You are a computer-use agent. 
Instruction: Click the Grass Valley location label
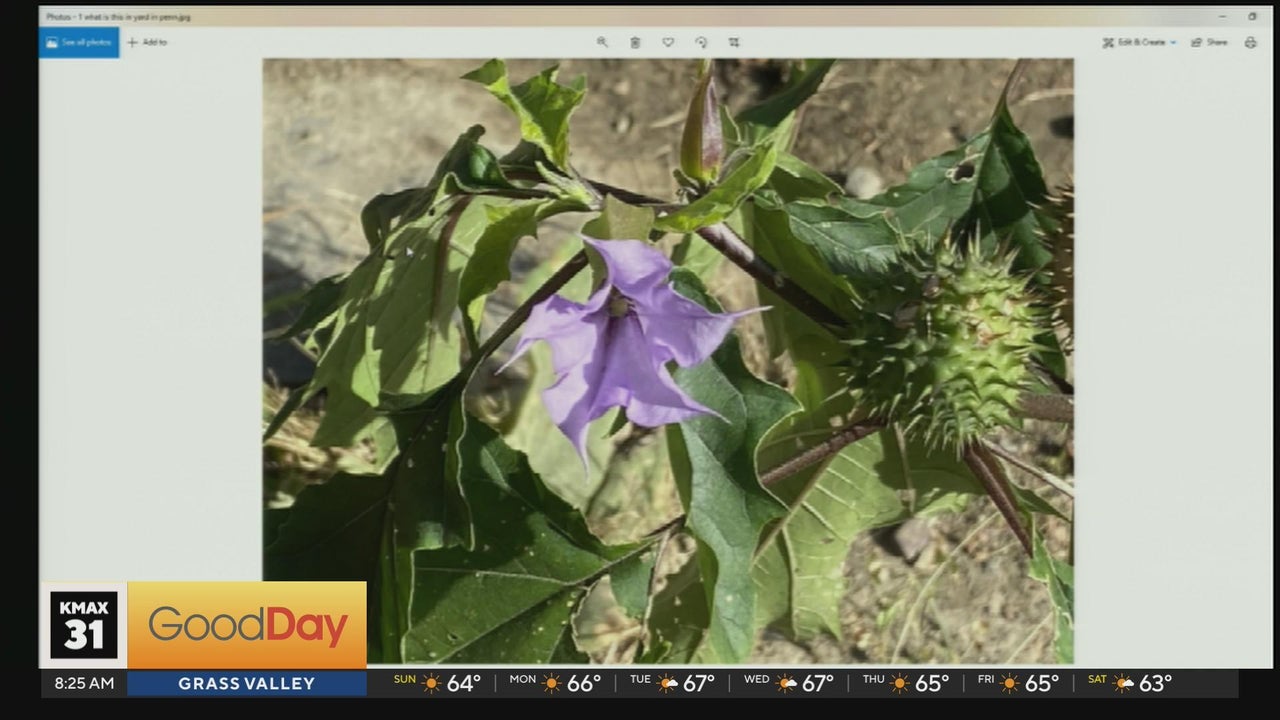(246, 684)
